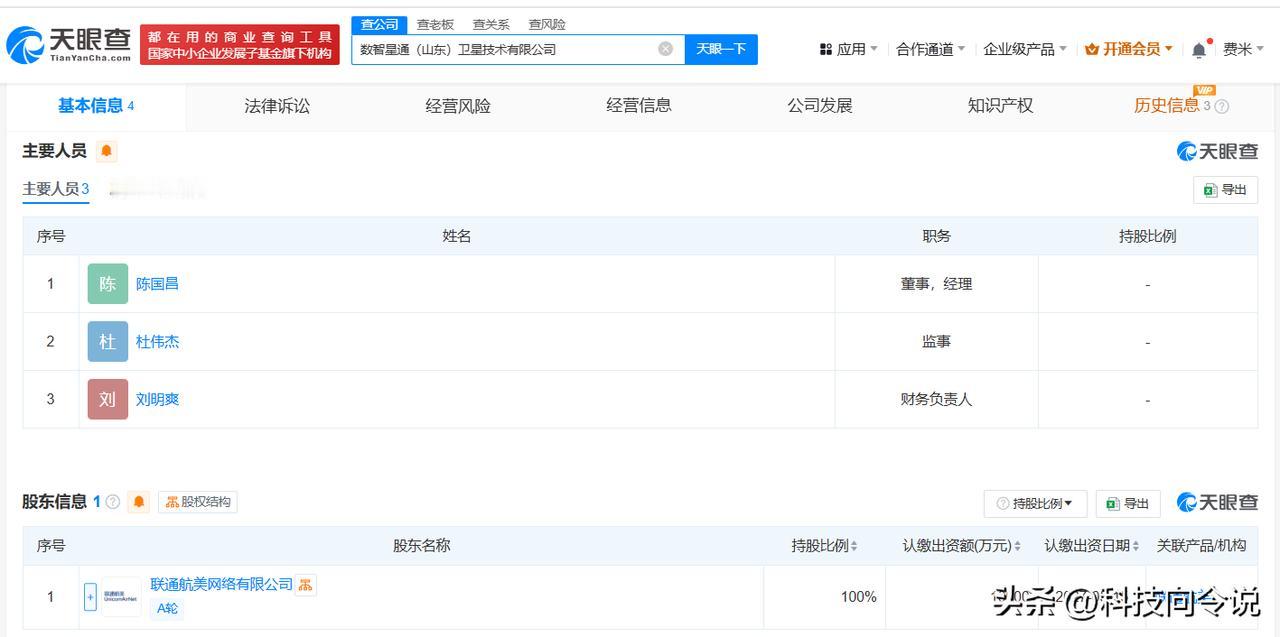Click the notification bell icon in header
The height and width of the screenshot is (637, 1280).
1199,49
